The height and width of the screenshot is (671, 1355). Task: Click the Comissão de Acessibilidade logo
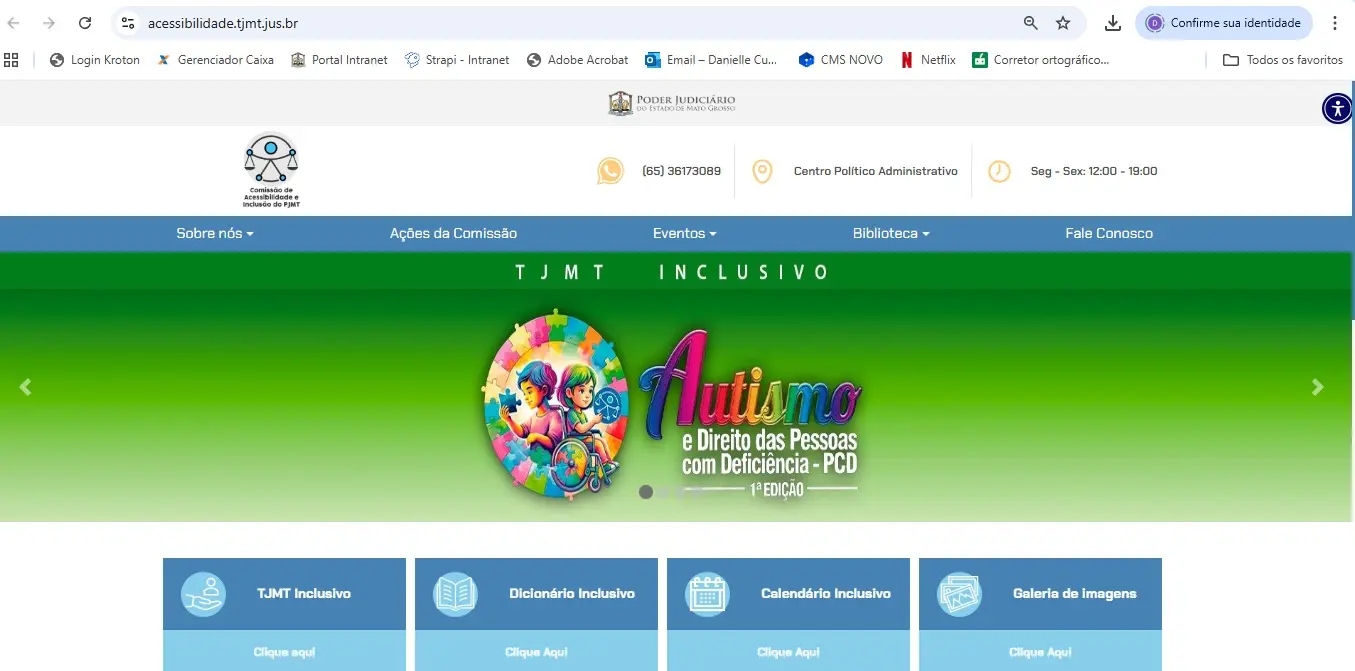(x=271, y=169)
